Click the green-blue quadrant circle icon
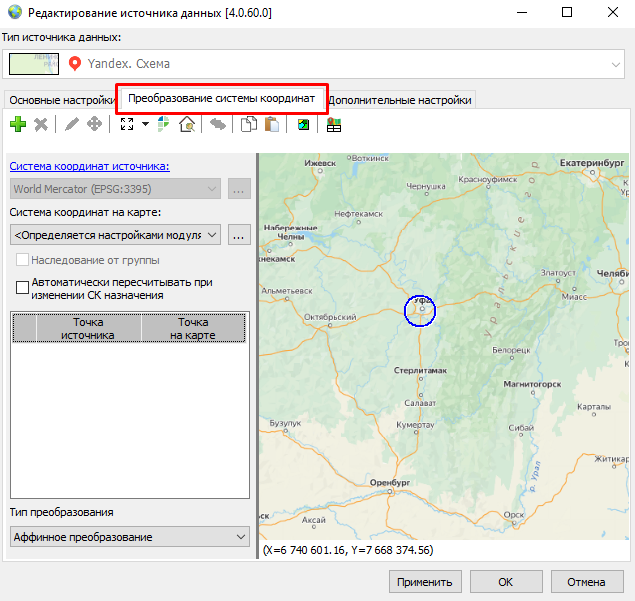This screenshot has height=601, width=635. 163,124
